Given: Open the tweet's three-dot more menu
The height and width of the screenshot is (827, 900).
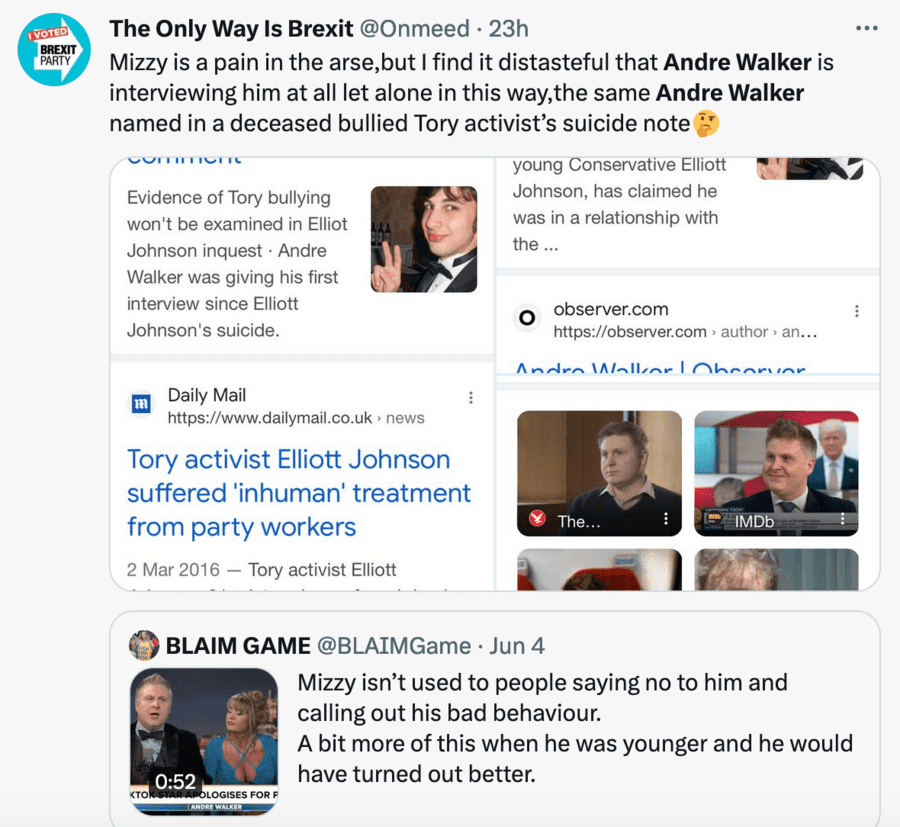Looking at the screenshot, I should click(866, 28).
